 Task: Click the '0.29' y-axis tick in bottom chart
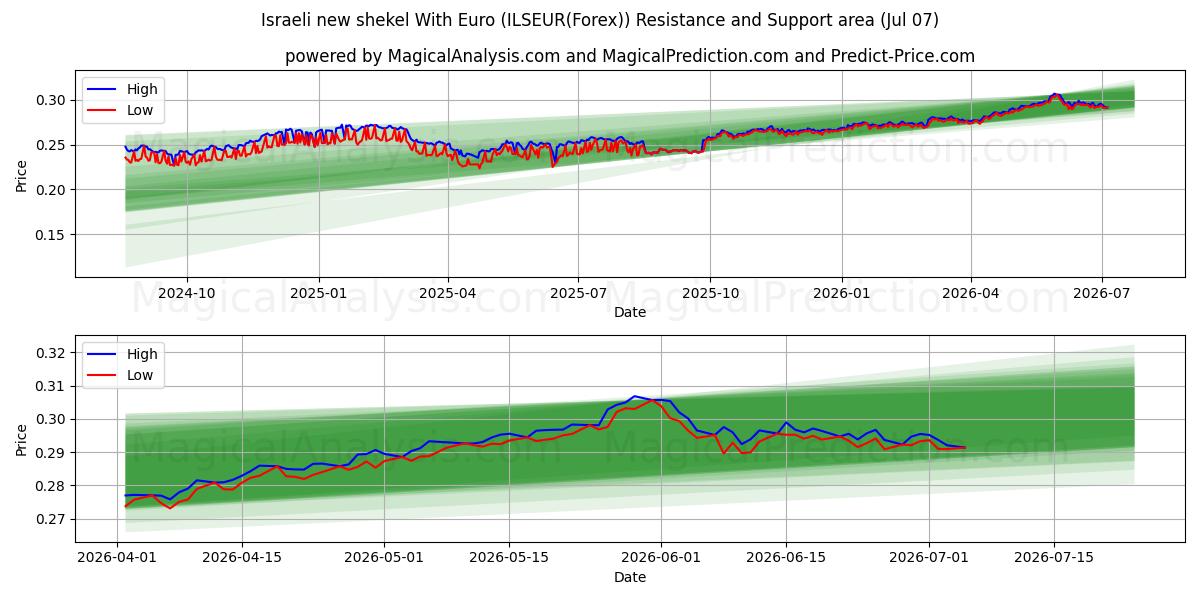coord(52,453)
